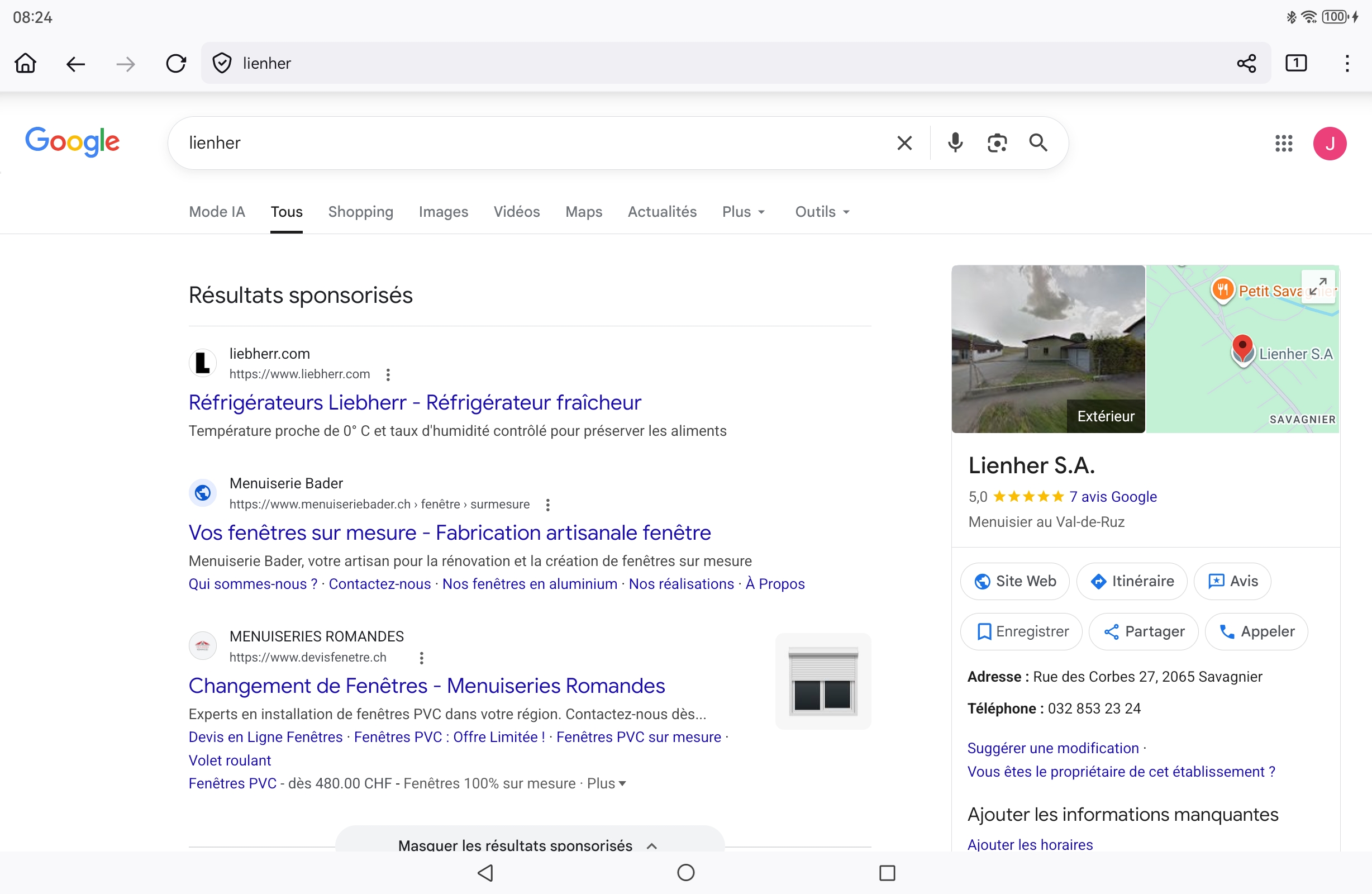Tap the Appeler call button
This screenshot has height=894, width=1372.
pos(1256,631)
